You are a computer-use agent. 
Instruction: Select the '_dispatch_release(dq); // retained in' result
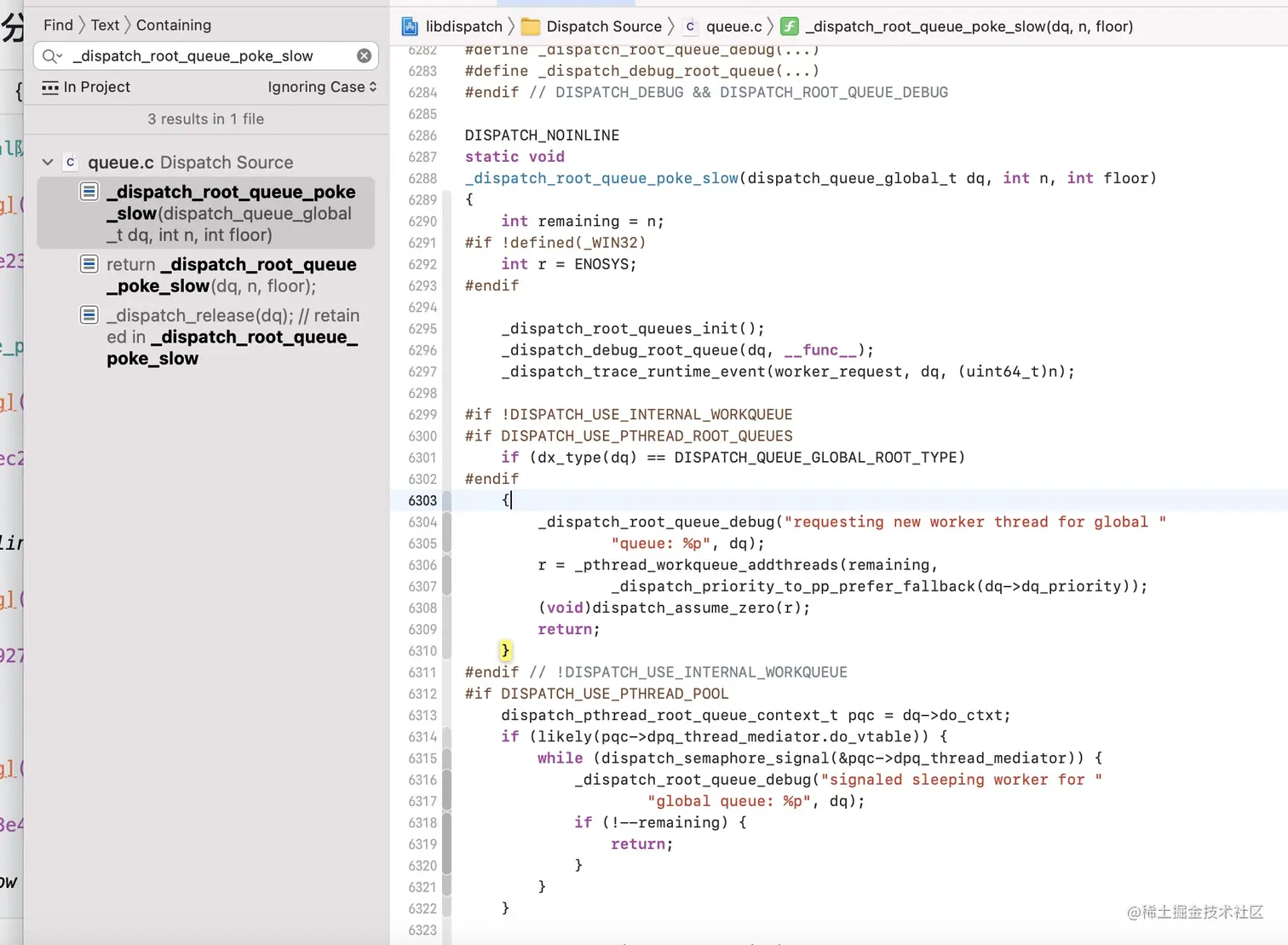pos(206,337)
